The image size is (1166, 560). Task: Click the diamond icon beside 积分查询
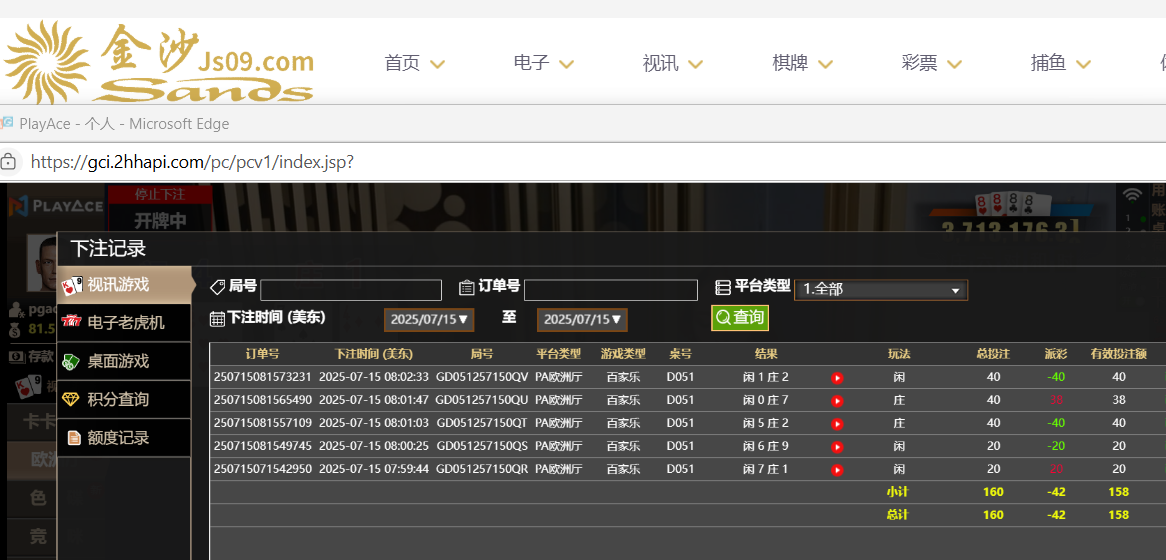(x=71, y=399)
